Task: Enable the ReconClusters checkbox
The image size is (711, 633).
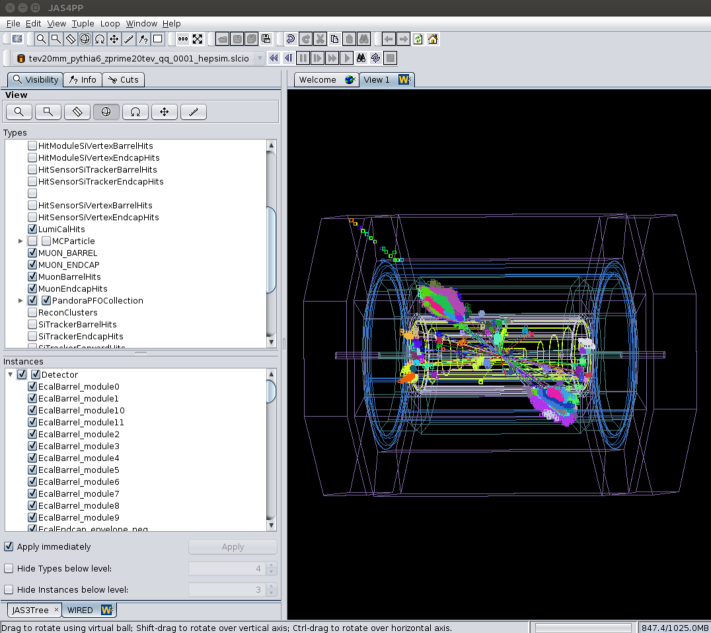Action: [x=32, y=313]
